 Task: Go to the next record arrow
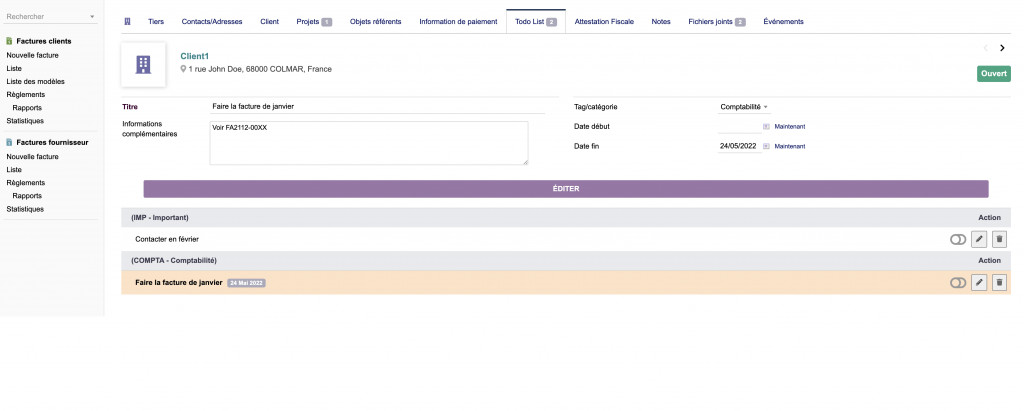(1002, 48)
